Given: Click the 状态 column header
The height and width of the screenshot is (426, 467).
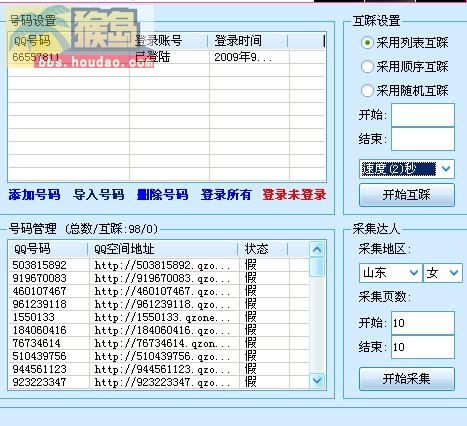Looking at the screenshot, I should point(263,249).
